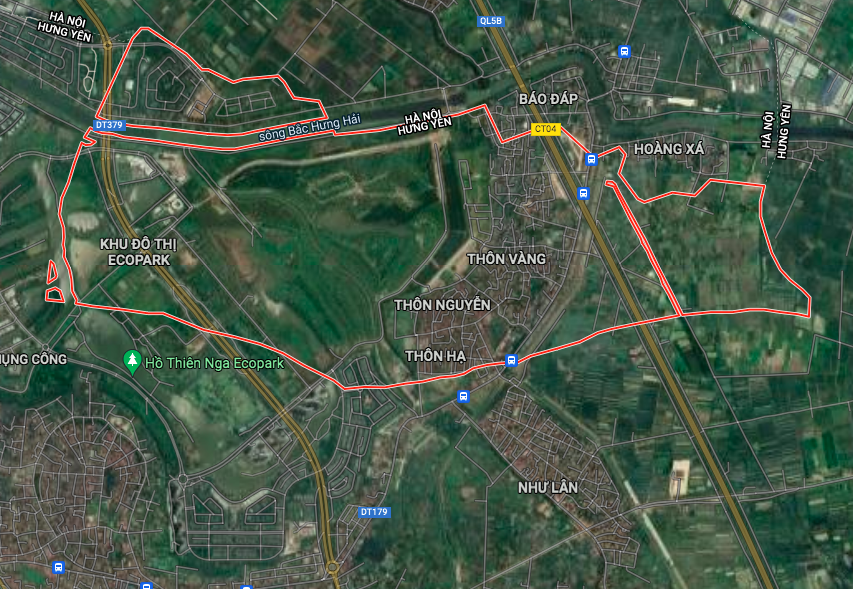This screenshot has width=853, height=589.
Task: Select the Thôn Hạ village label
Action: tap(436, 356)
